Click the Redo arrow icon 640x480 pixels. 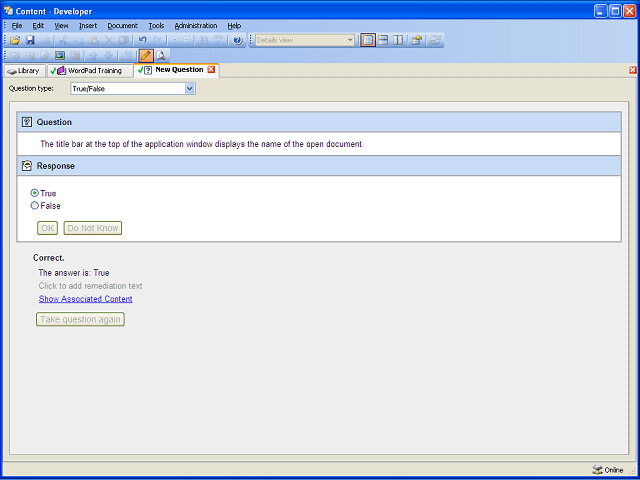(157, 40)
